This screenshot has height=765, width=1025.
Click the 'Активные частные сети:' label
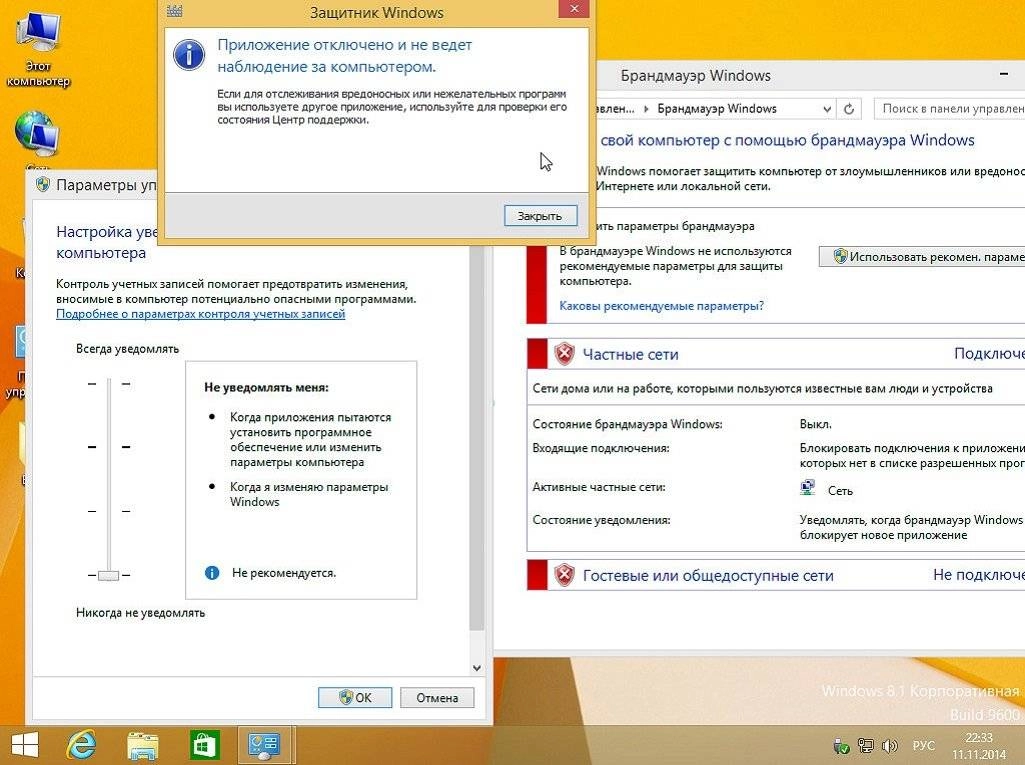coord(599,487)
